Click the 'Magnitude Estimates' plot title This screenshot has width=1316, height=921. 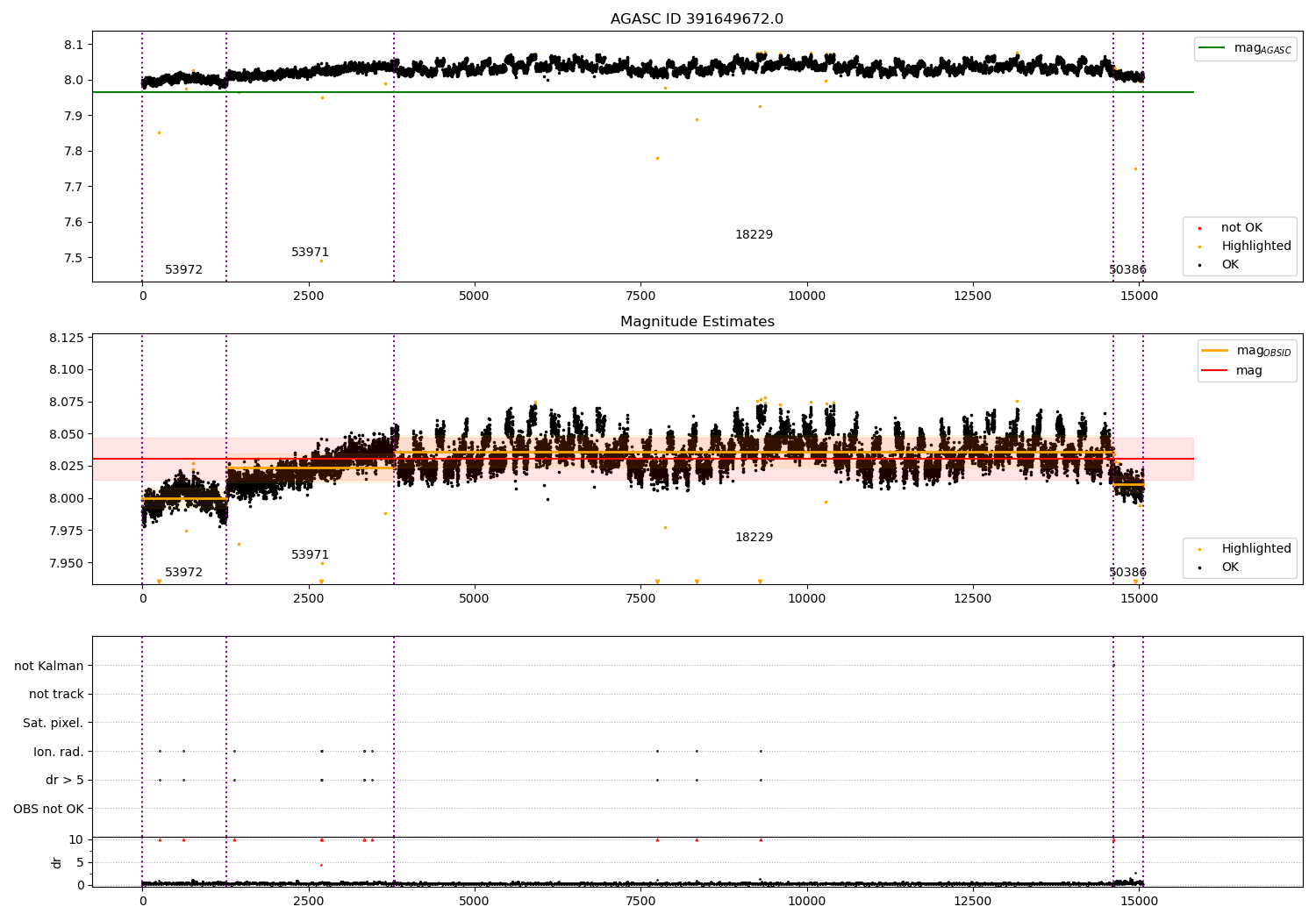point(697,322)
